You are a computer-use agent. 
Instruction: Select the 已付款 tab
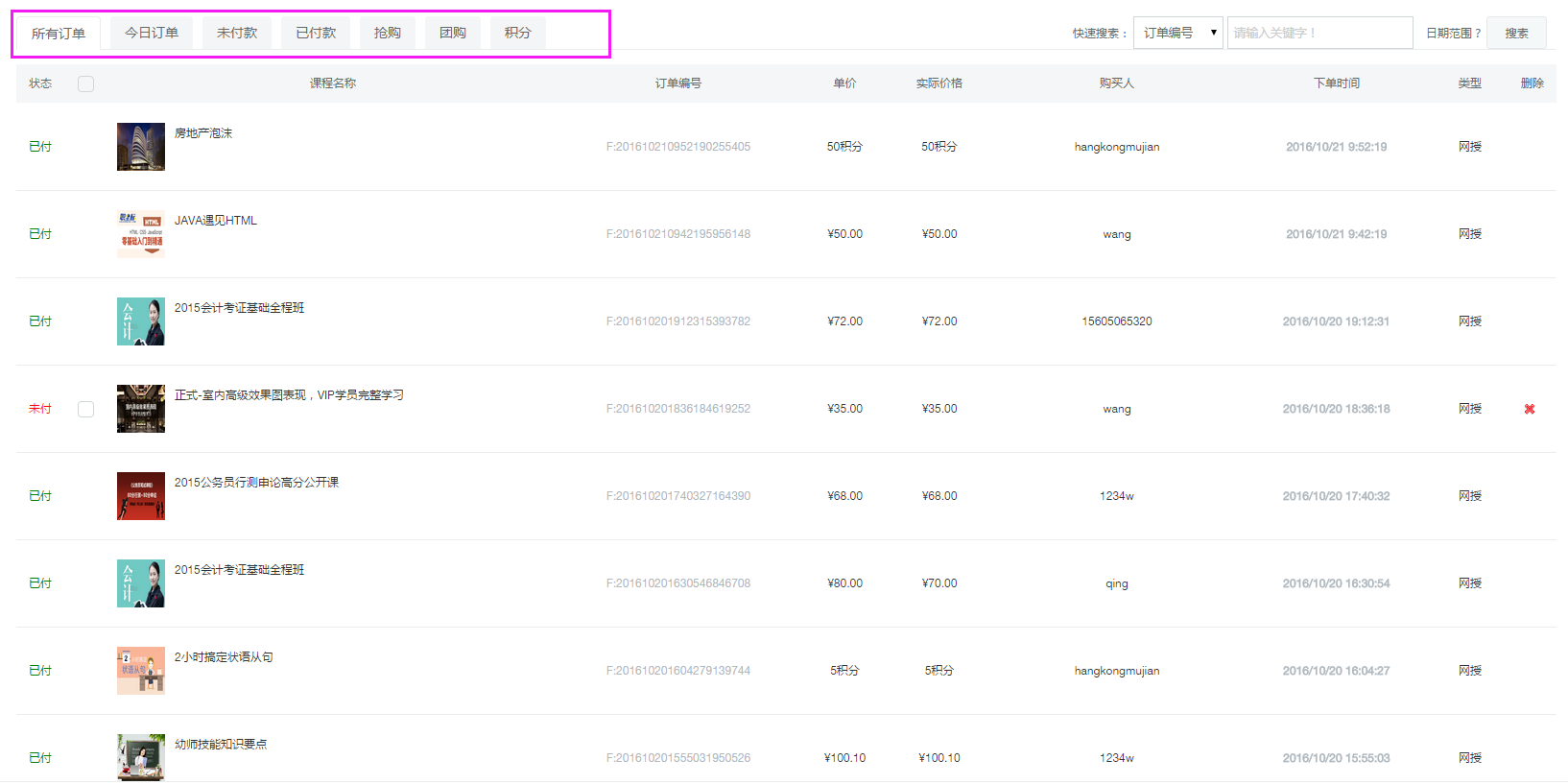tap(316, 33)
